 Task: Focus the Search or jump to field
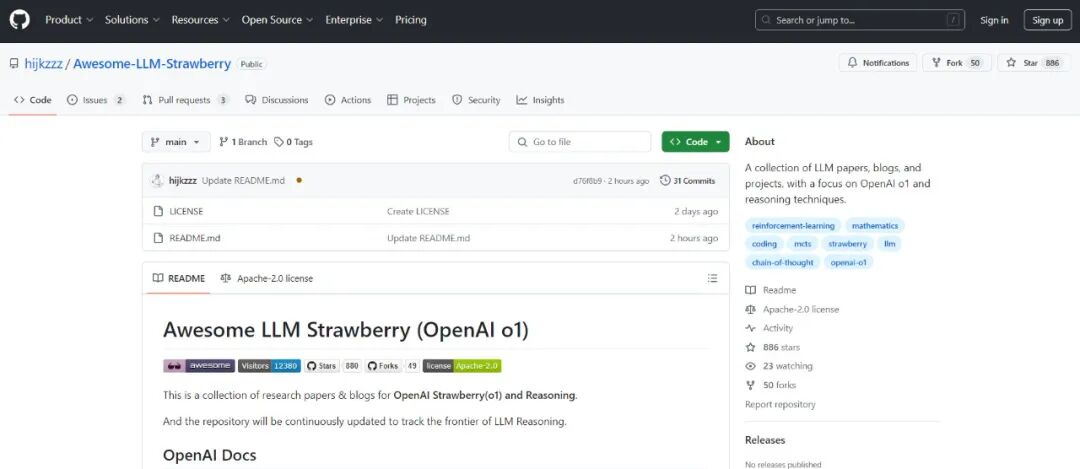[860, 20]
